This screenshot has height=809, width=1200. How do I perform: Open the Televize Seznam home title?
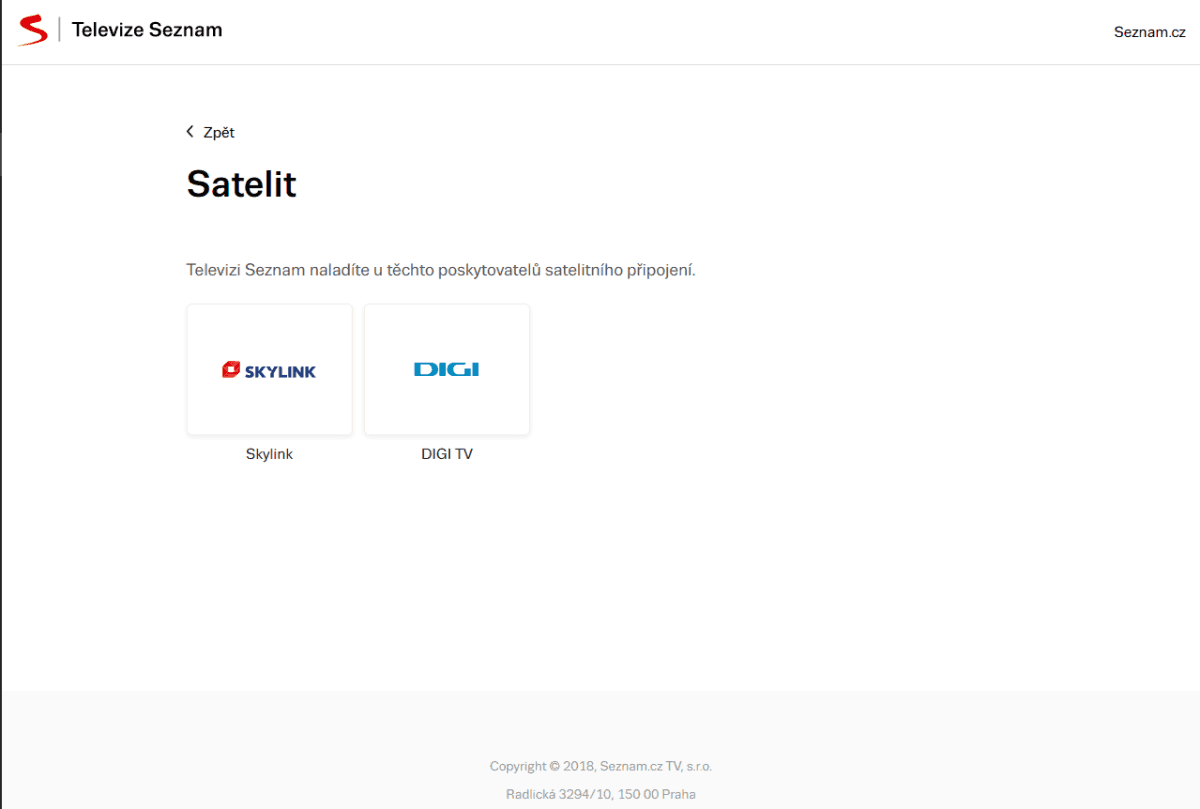[147, 30]
